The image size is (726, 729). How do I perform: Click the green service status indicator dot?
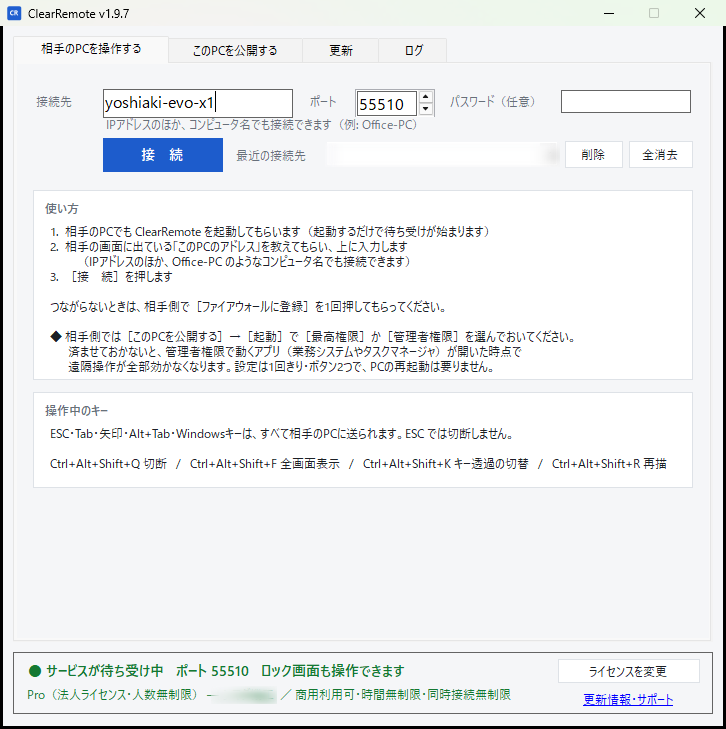(x=35, y=671)
